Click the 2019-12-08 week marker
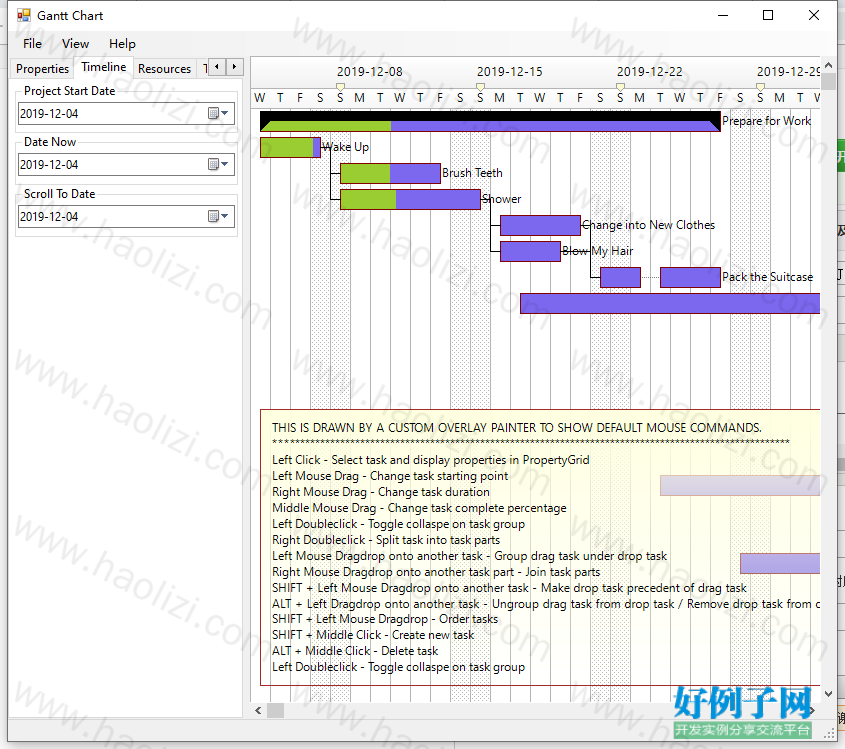The width and height of the screenshot is (845, 749). (340, 87)
